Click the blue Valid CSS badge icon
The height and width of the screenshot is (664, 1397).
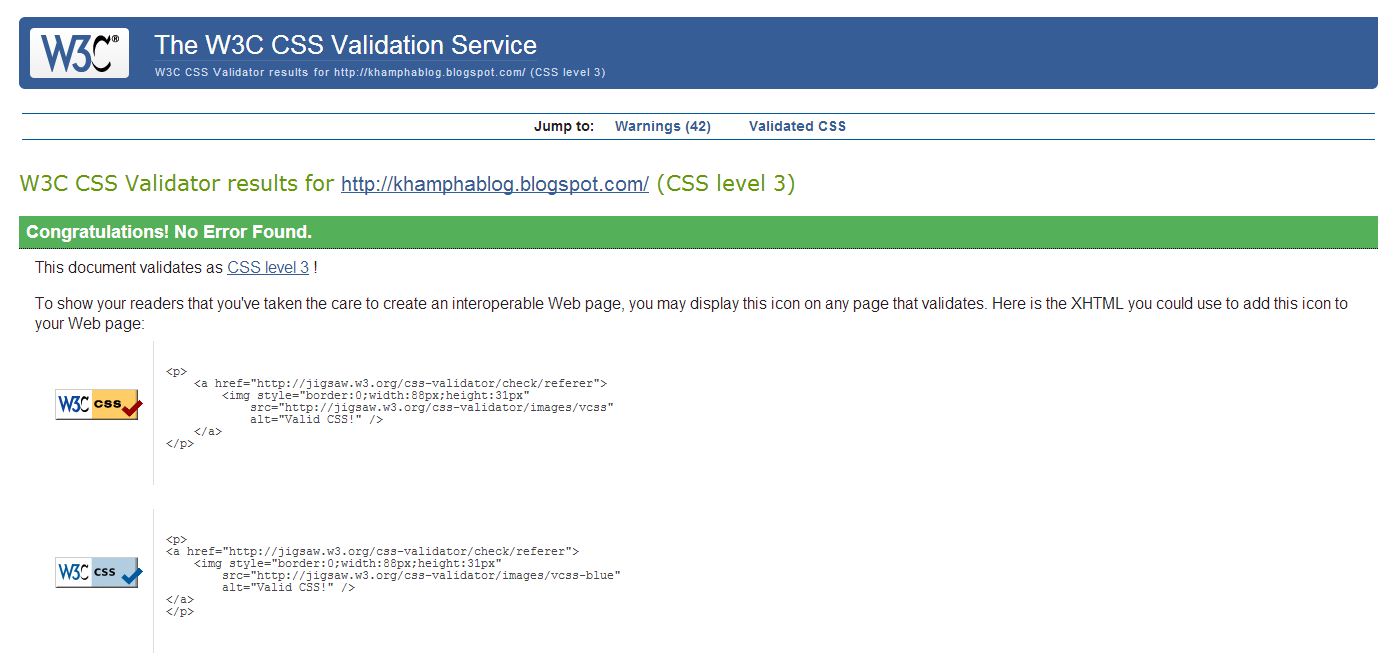tap(99, 573)
